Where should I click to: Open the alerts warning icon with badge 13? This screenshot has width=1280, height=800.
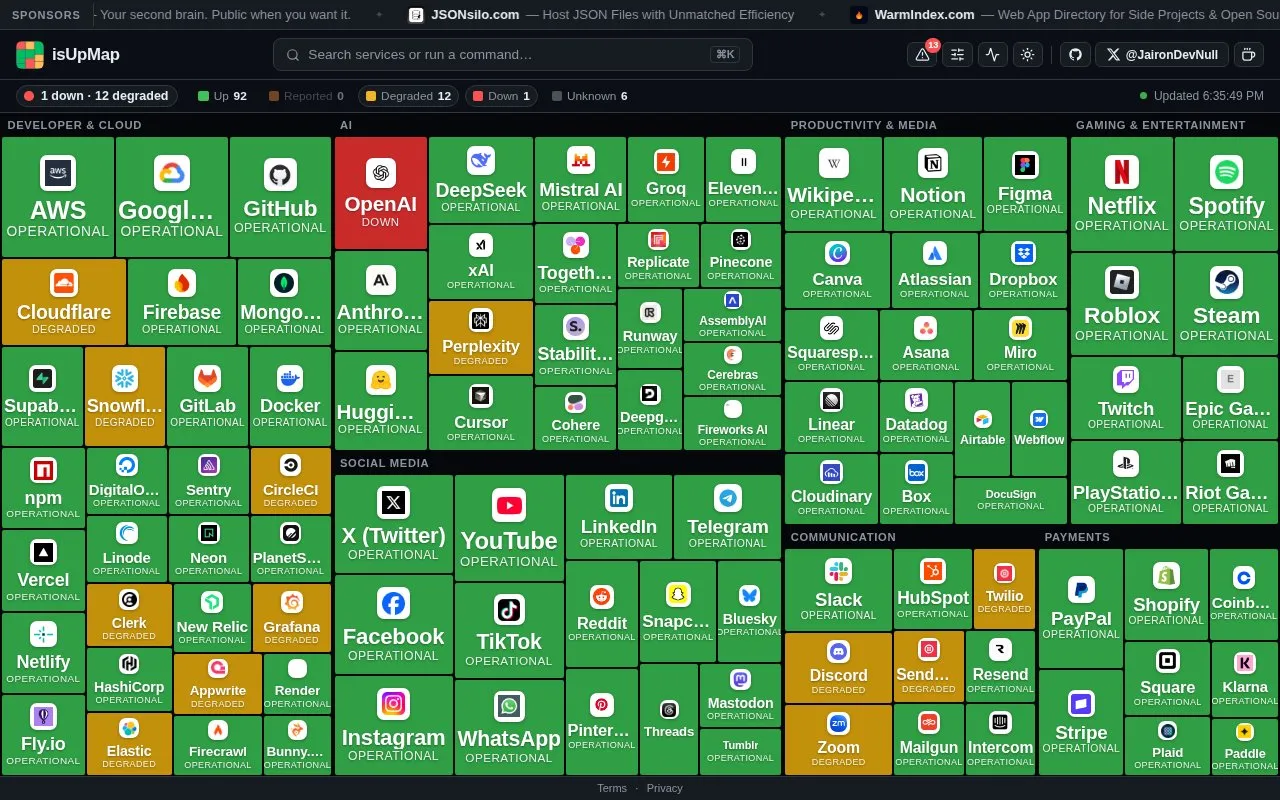[x=922, y=55]
